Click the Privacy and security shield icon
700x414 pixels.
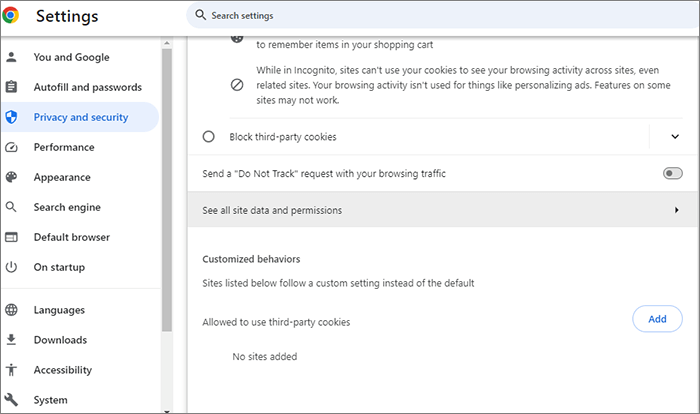(12, 117)
